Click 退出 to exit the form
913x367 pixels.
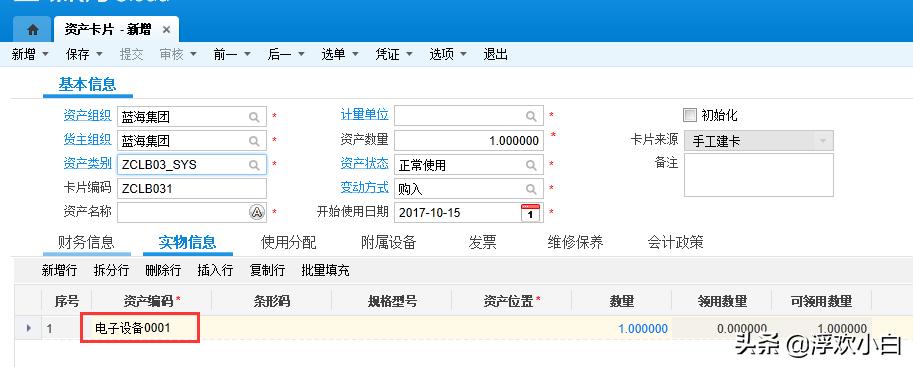point(496,54)
